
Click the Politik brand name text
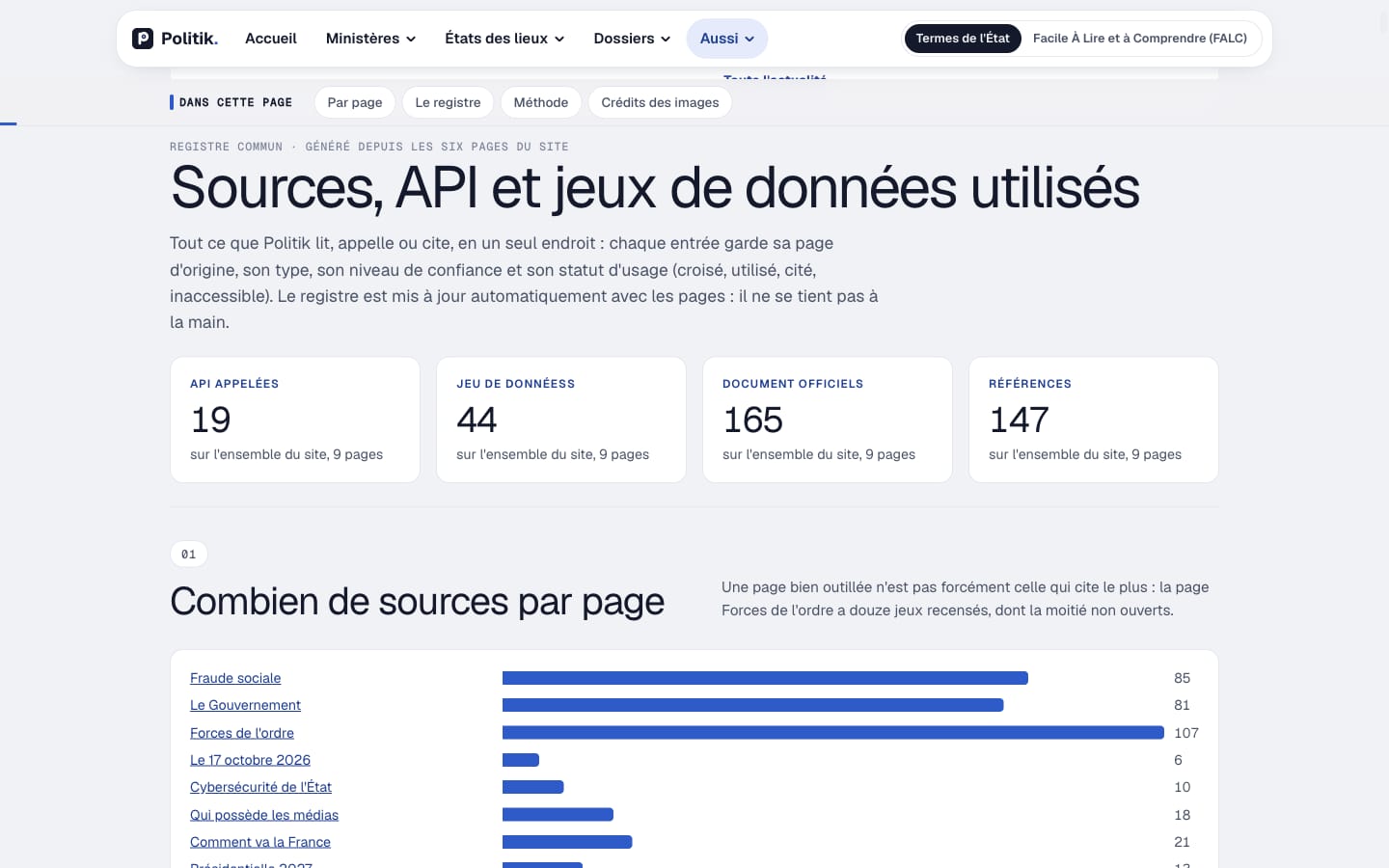click(x=189, y=39)
